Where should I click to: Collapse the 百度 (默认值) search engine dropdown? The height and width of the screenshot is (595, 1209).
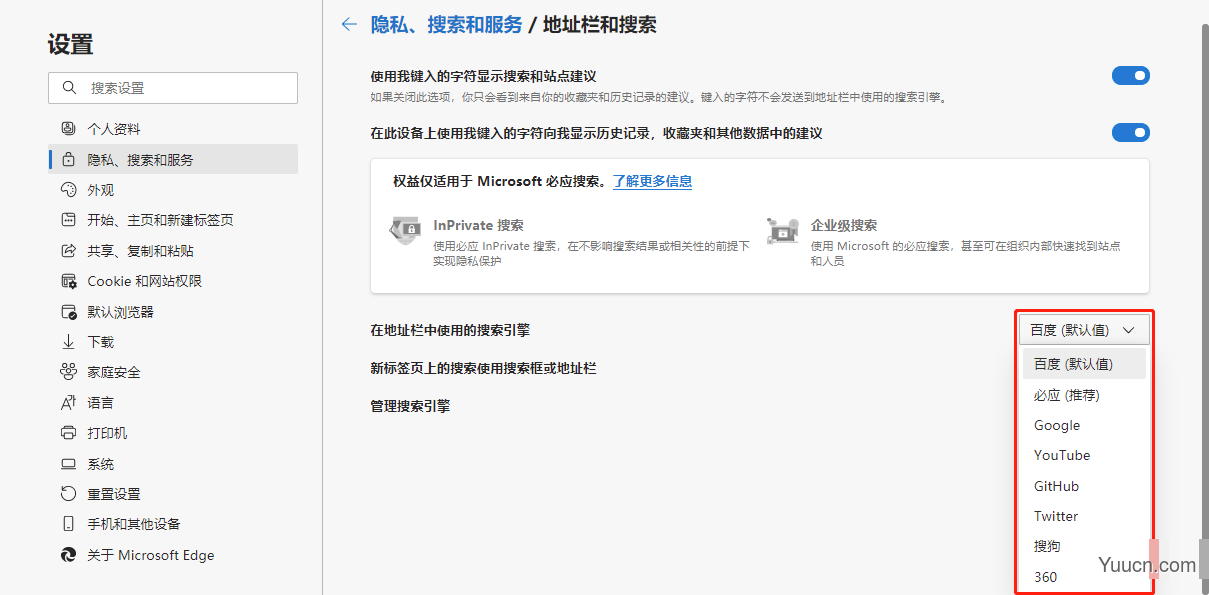(x=1084, y=330)
